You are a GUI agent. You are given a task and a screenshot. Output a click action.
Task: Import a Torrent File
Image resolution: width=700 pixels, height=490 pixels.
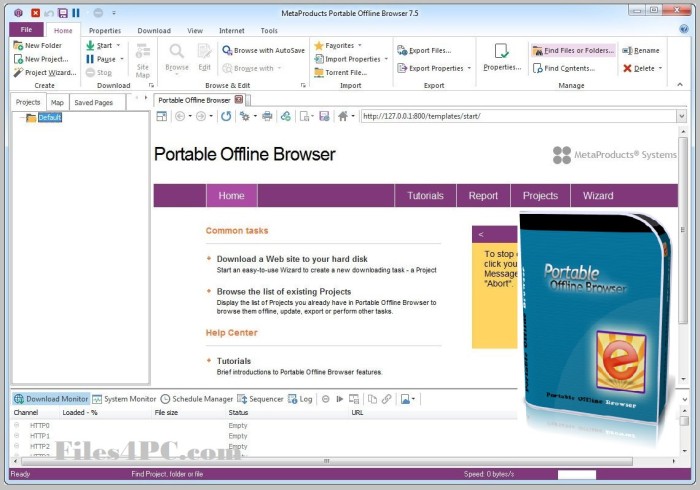click(x=341, y=72)
